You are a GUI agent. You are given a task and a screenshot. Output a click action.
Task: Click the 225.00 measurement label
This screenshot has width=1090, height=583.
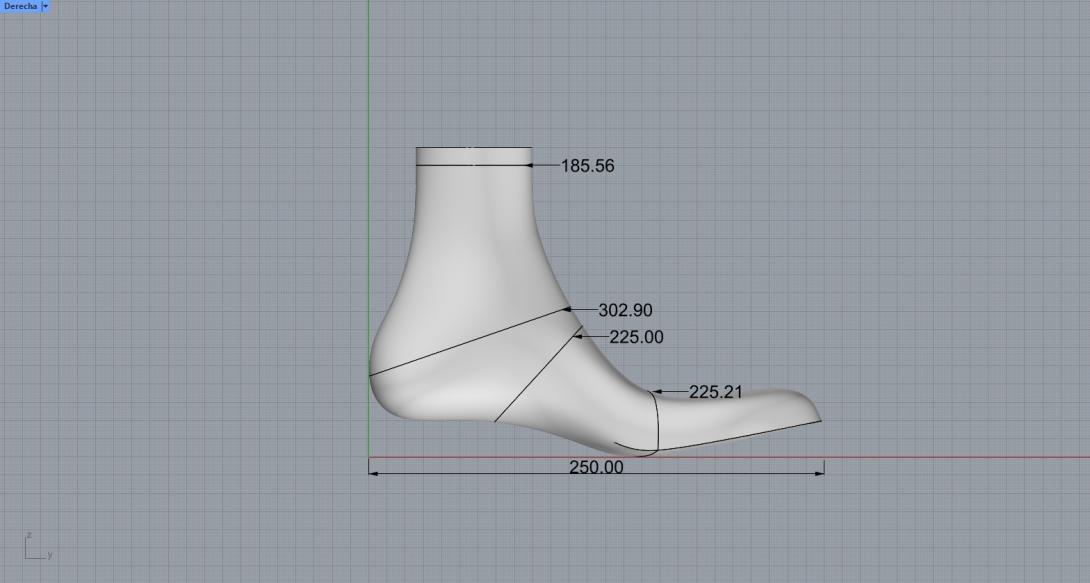[636, 338]
